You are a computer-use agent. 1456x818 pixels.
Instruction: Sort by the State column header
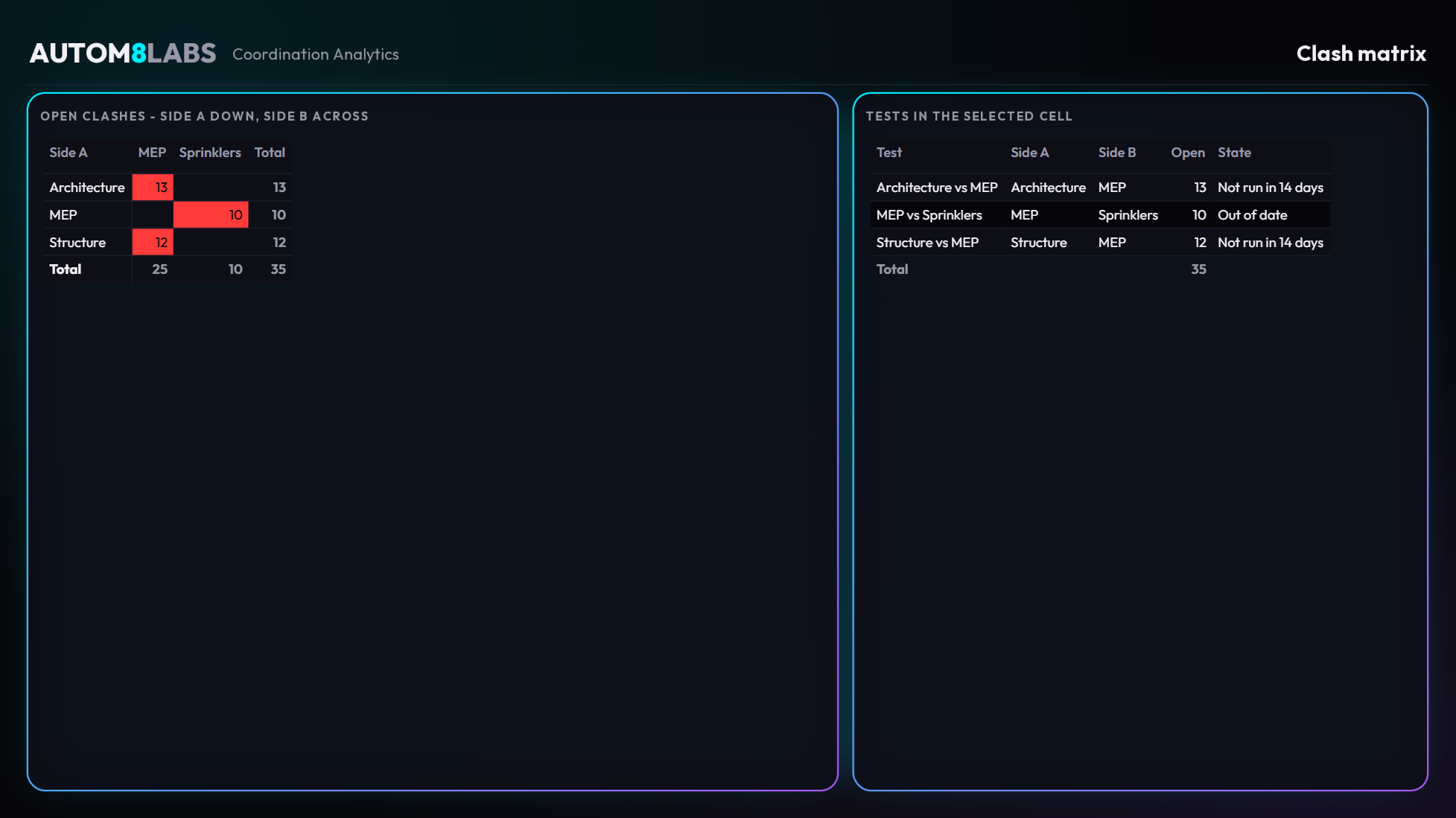pos(1234,153)
